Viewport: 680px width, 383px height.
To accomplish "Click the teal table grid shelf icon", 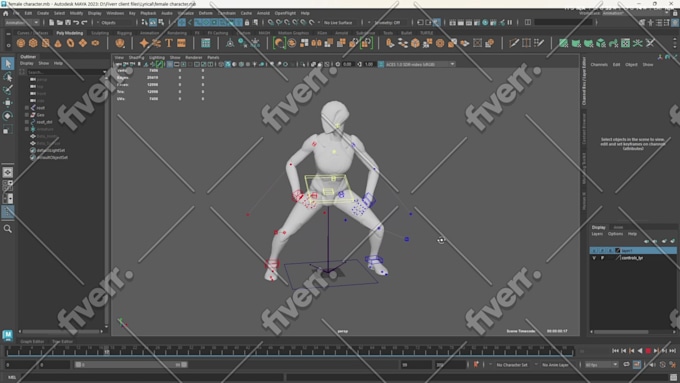I will [x=206, y=43].
